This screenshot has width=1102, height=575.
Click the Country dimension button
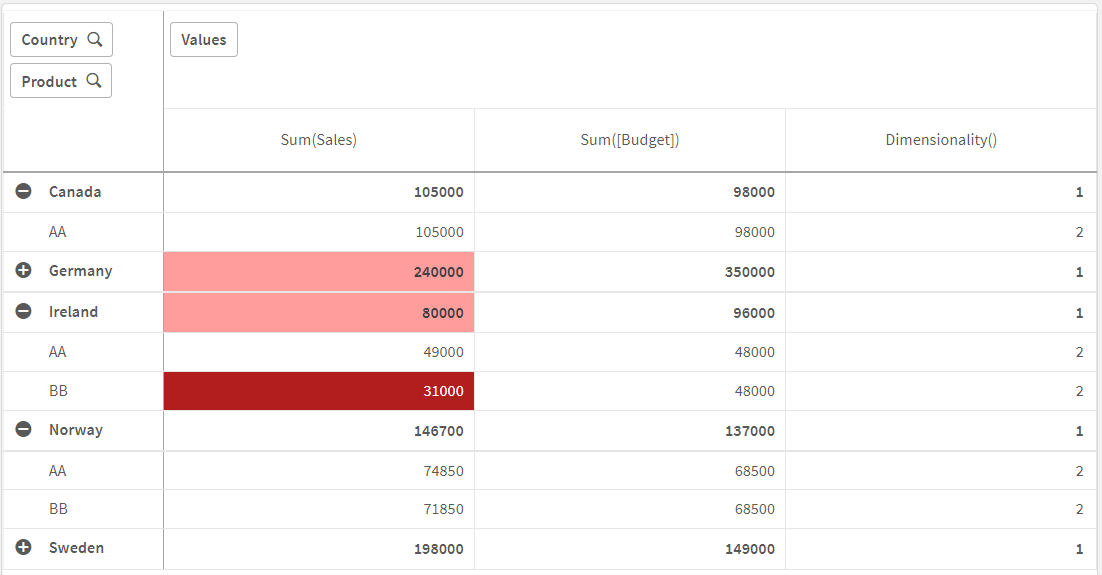tap(50, 40)
